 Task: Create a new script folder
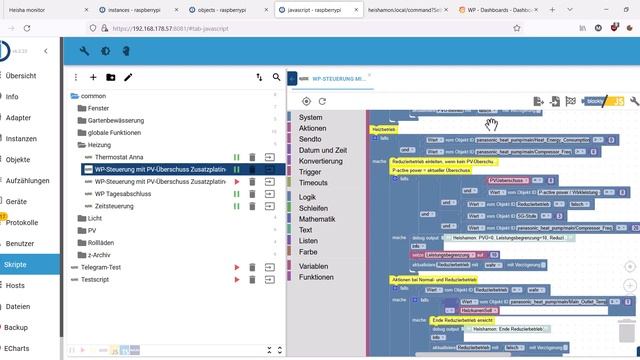111,77
